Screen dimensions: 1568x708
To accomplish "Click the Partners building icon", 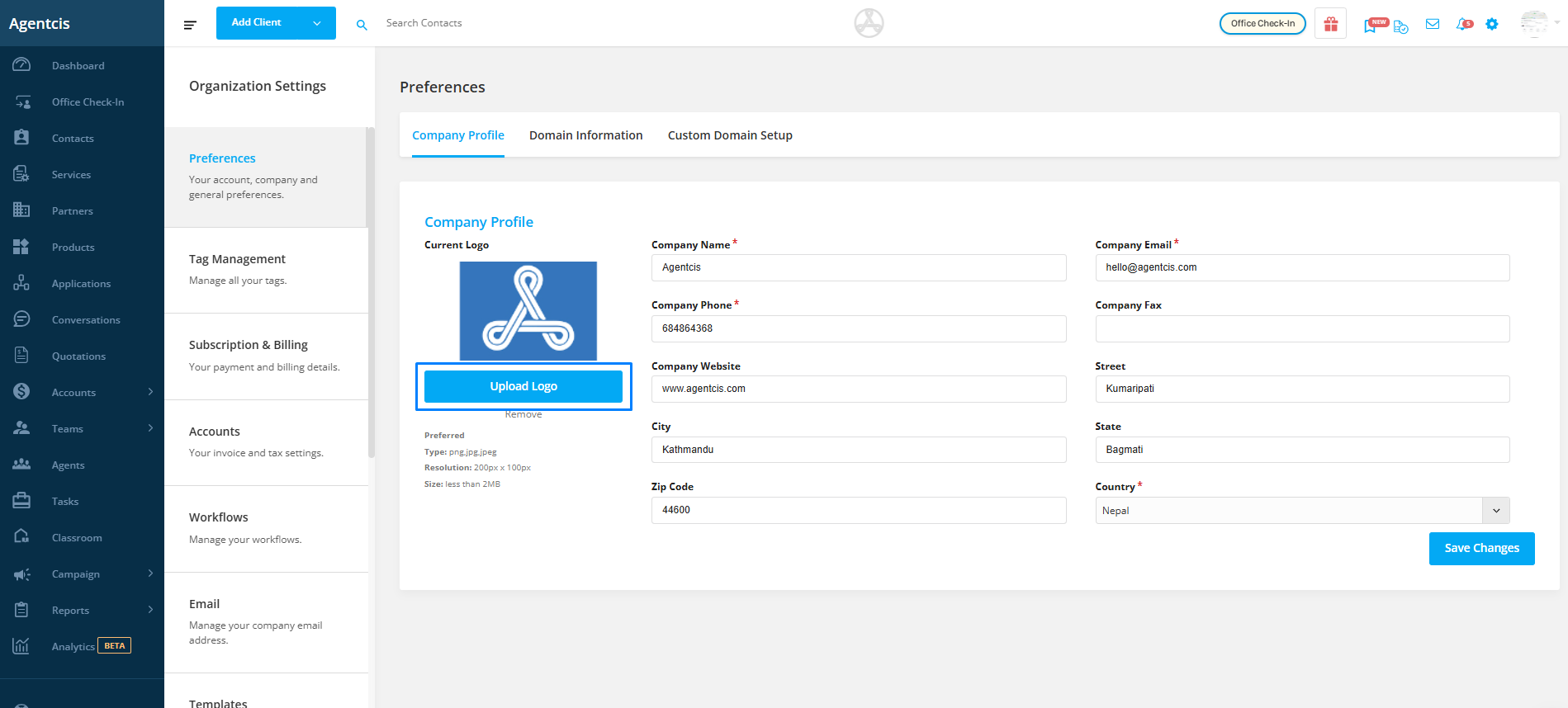I will point(21,210).
